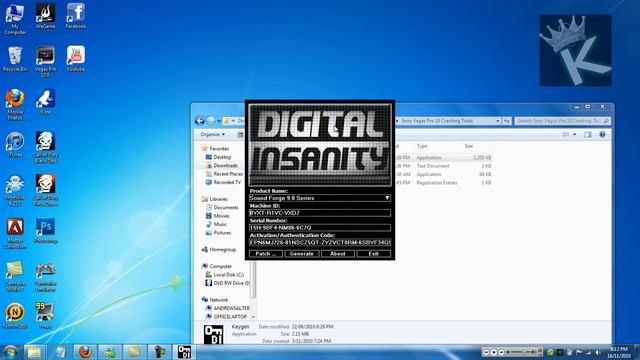Open the Windows Start menu
This screenshot has height=360, width=640.
pos(10,352)
